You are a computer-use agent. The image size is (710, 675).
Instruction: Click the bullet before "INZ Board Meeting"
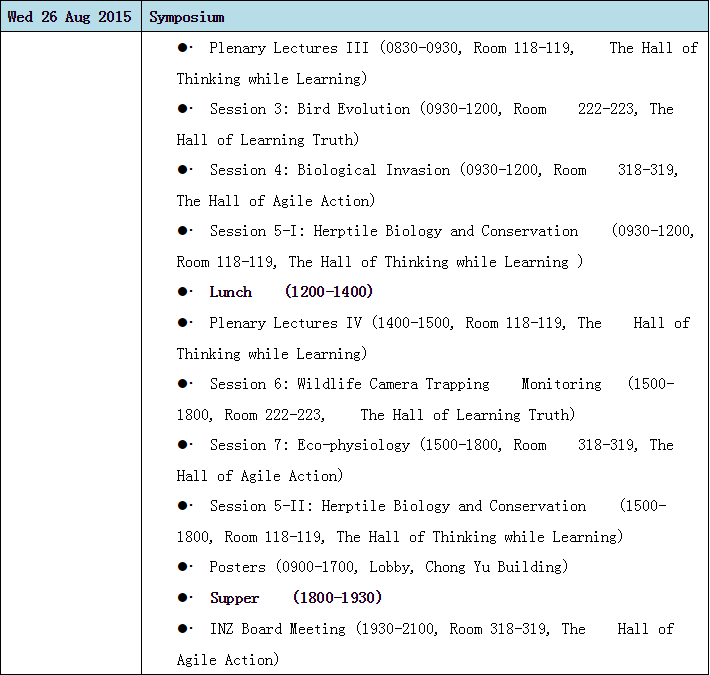183,629
